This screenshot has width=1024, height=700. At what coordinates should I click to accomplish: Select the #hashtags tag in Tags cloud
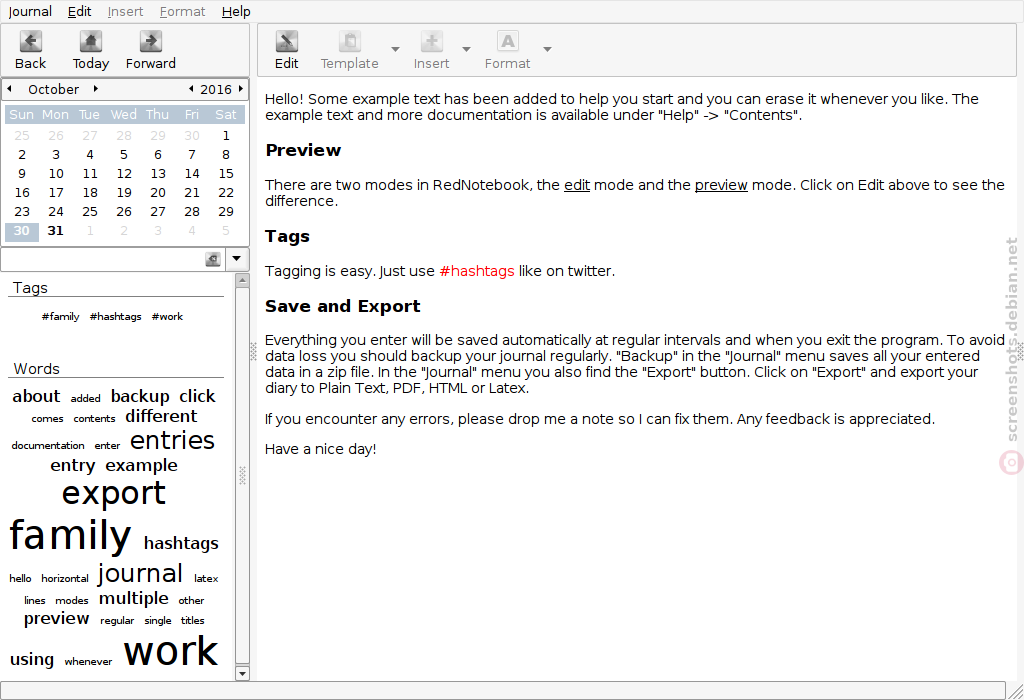pyautogui.click(x=116, y=317)
